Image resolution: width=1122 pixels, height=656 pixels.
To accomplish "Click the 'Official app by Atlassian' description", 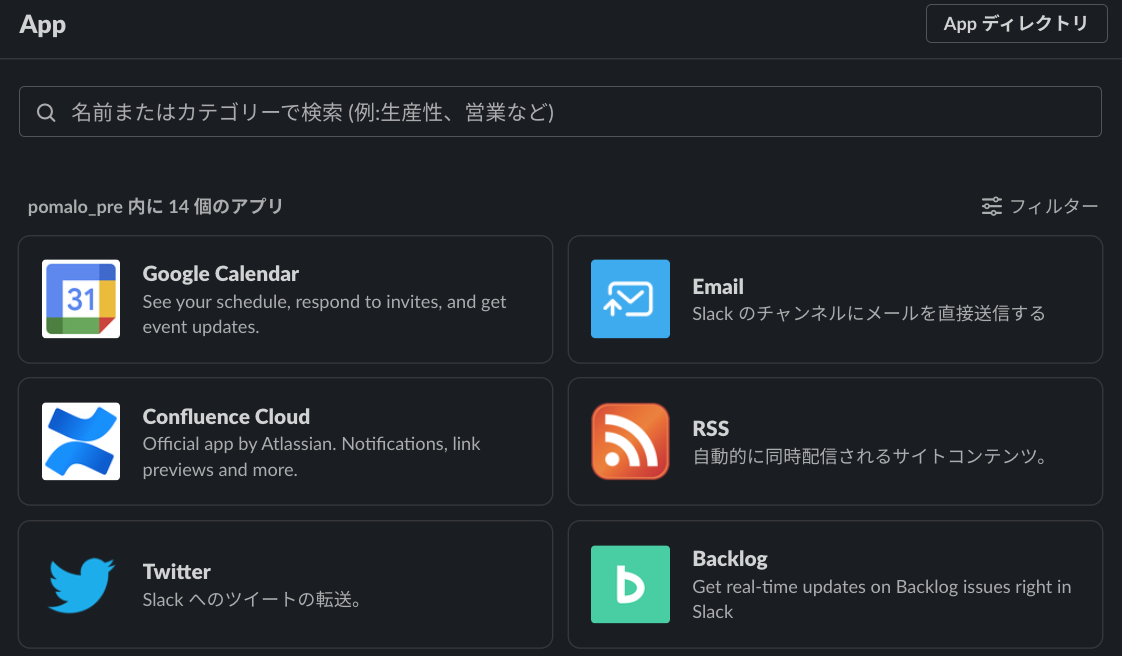I will 311,456.
